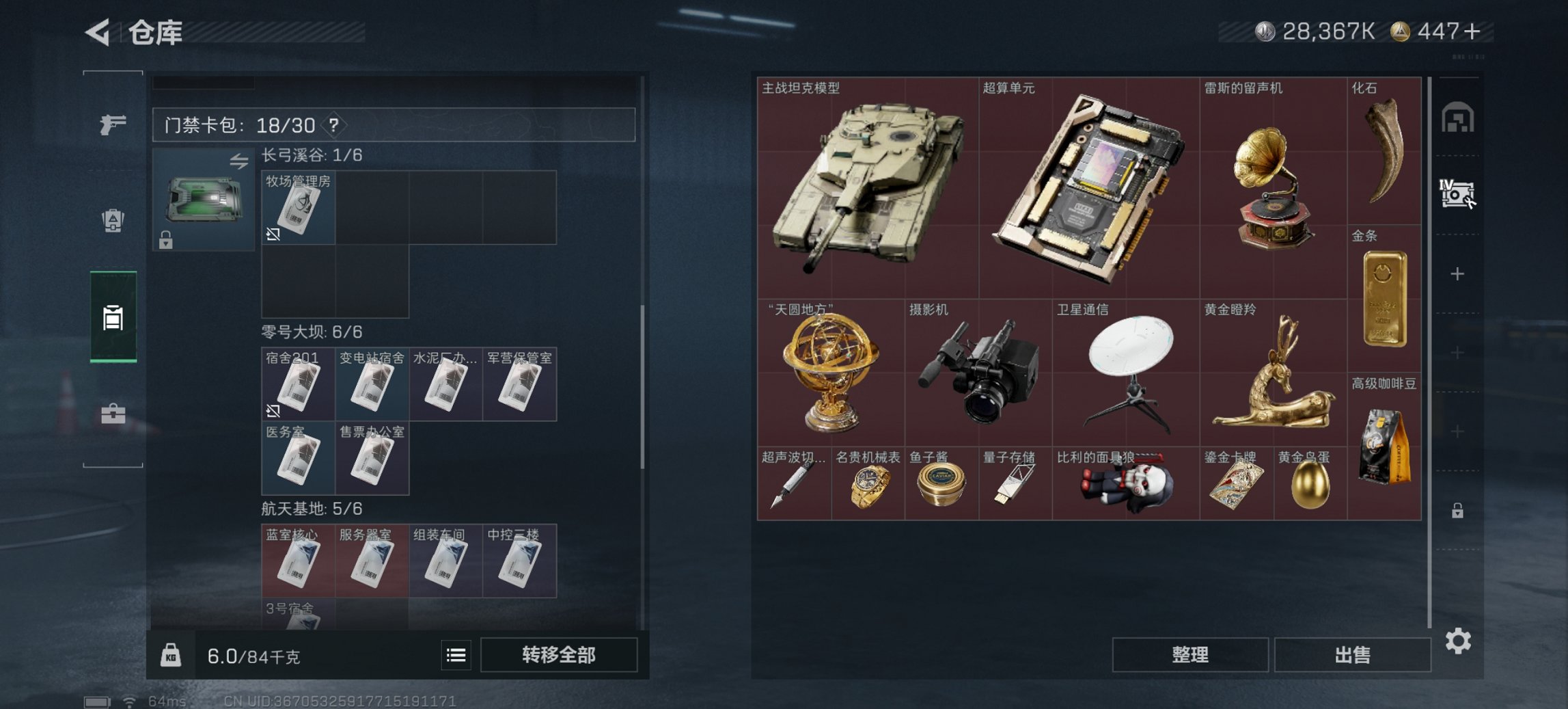1568x709 pixels.
Task: Add a storage expansion with plus icon
Action: pos(1457,274)
